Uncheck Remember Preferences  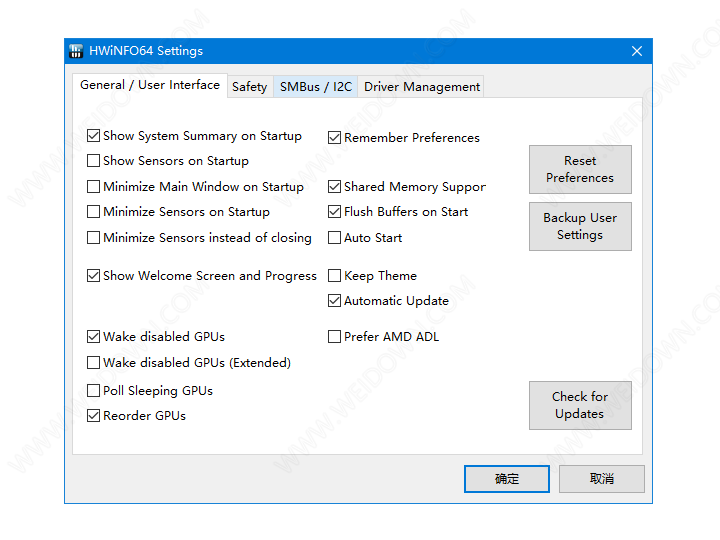point(334,137)
